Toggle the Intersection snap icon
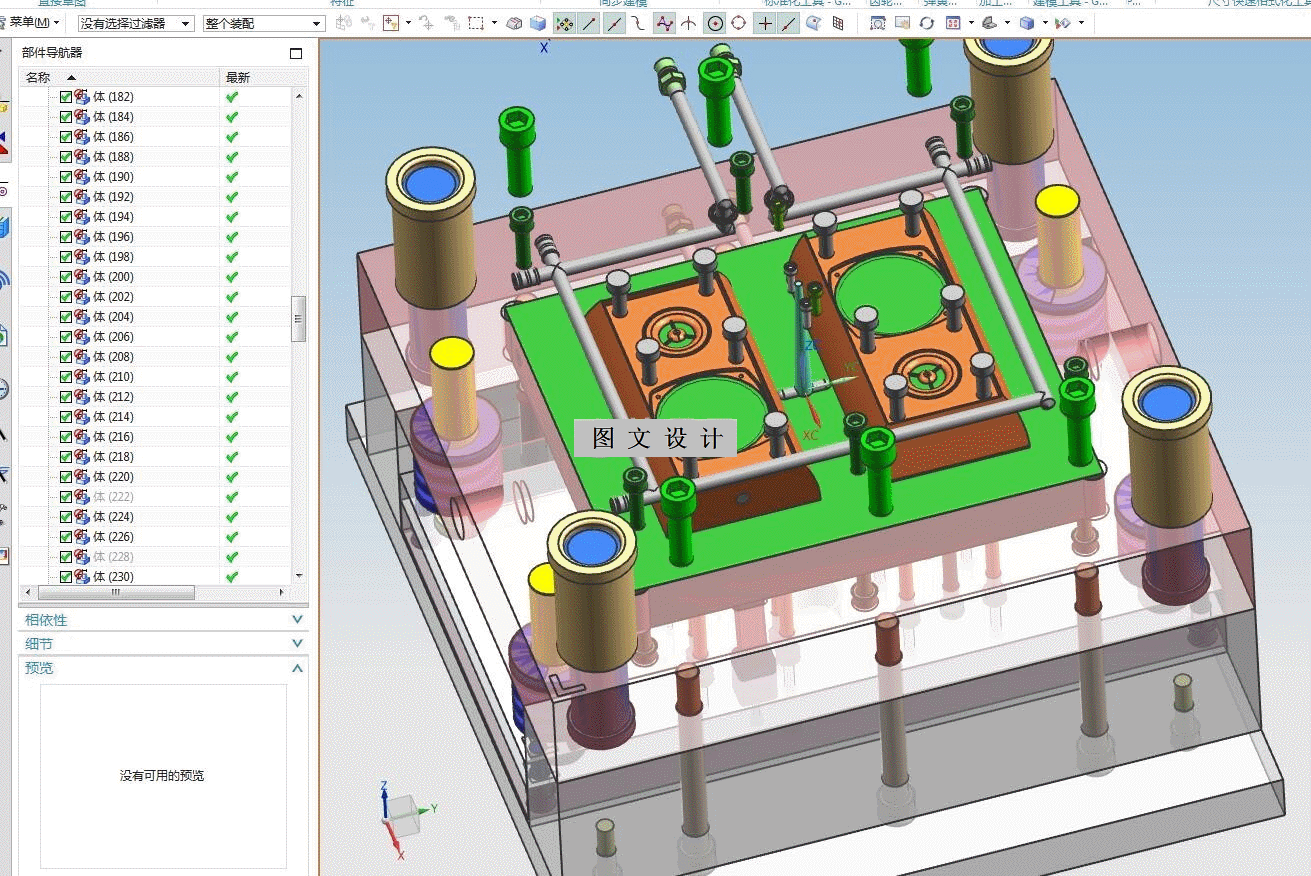This screenshot has width=1311, height=876. coord(689,23)
